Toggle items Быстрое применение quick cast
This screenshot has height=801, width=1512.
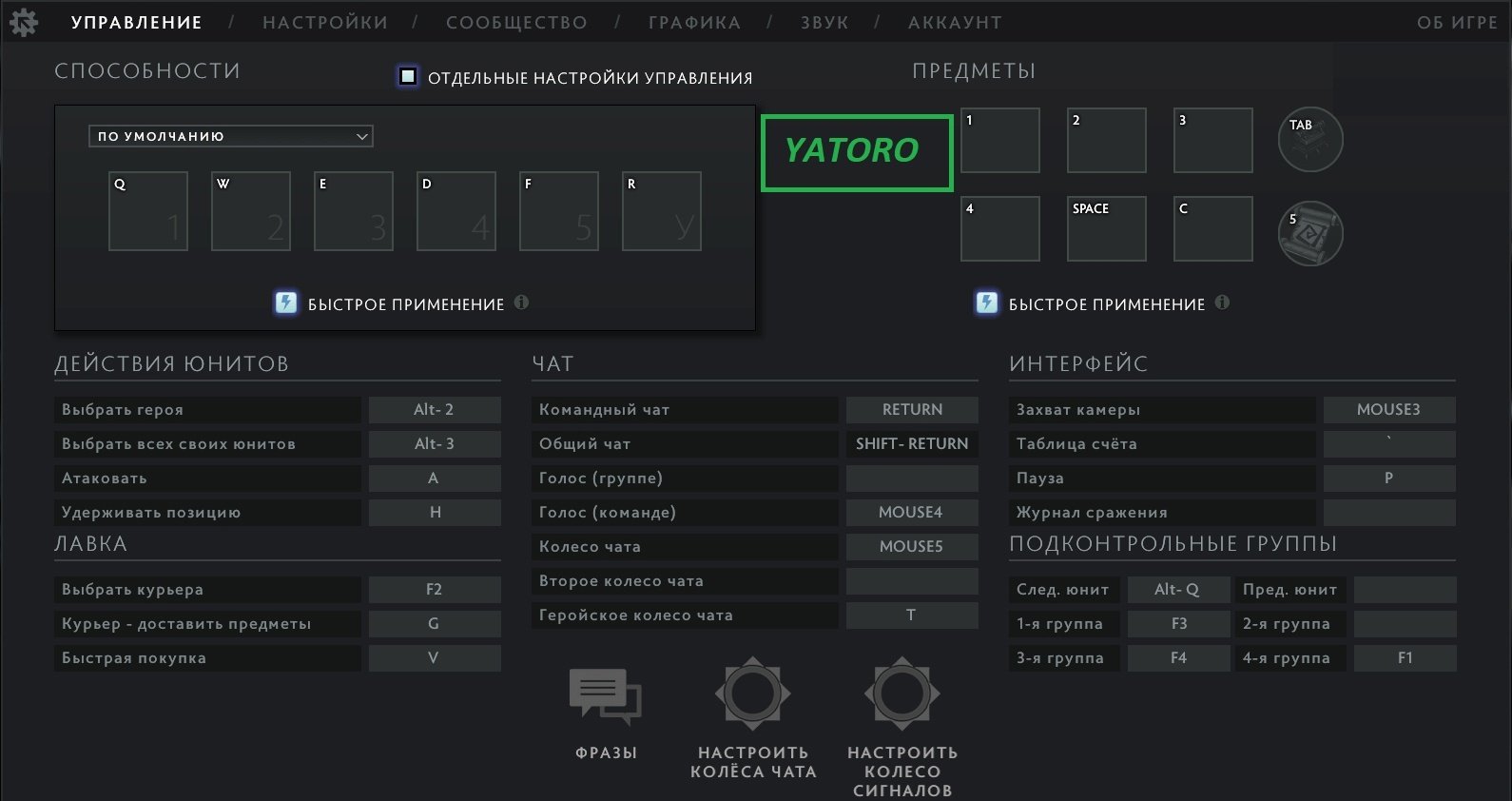(x=986, y=303)
